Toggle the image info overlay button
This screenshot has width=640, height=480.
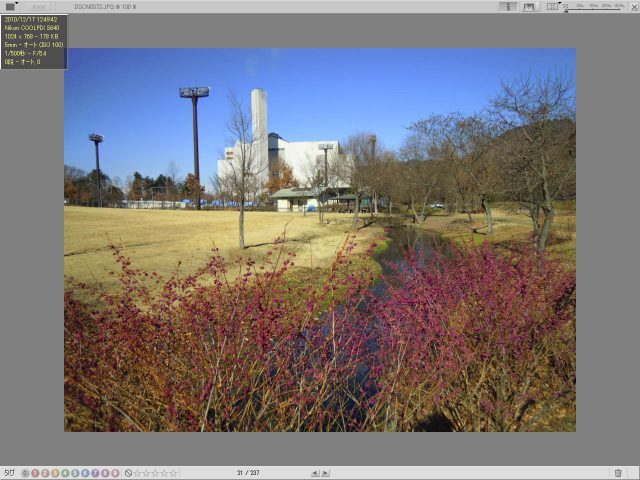[508, 6]
